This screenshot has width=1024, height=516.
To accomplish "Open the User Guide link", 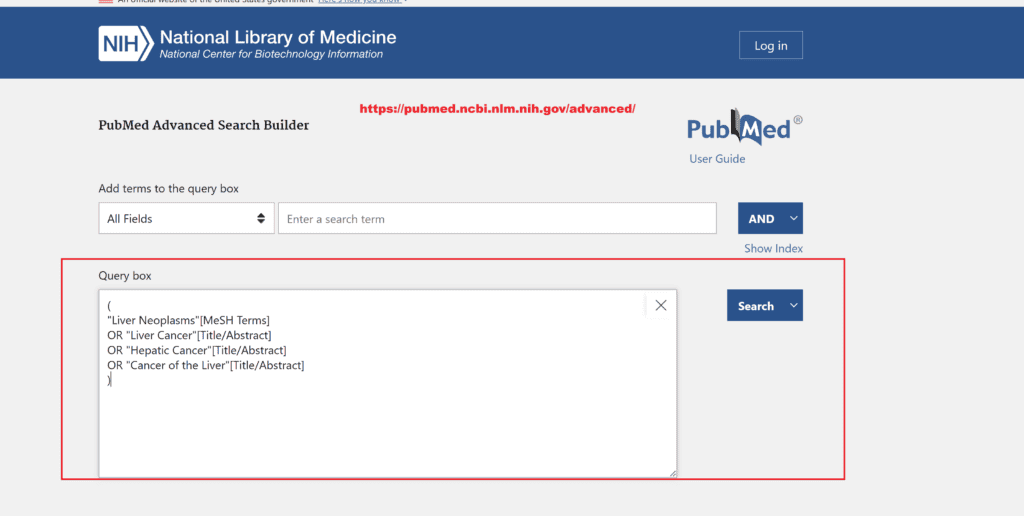I will pos(717,159).
